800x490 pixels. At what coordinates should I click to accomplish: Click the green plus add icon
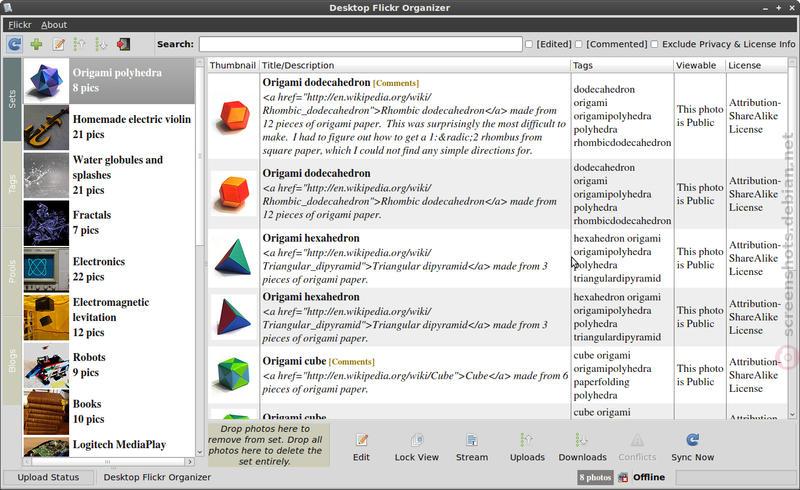tap(36, 44)
